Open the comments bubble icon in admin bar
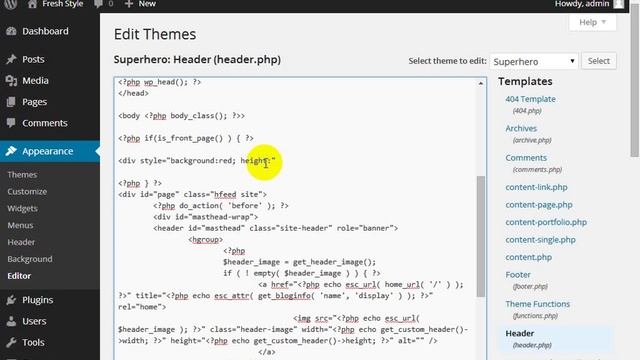640x360 pixels. (98, 4)
